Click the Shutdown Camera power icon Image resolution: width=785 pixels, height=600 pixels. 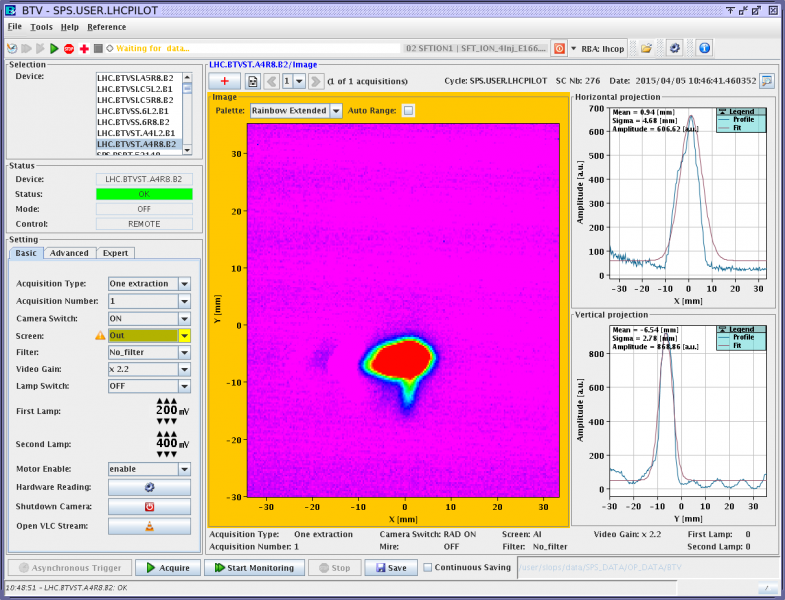pyautogui.click(x=149, y=506)
